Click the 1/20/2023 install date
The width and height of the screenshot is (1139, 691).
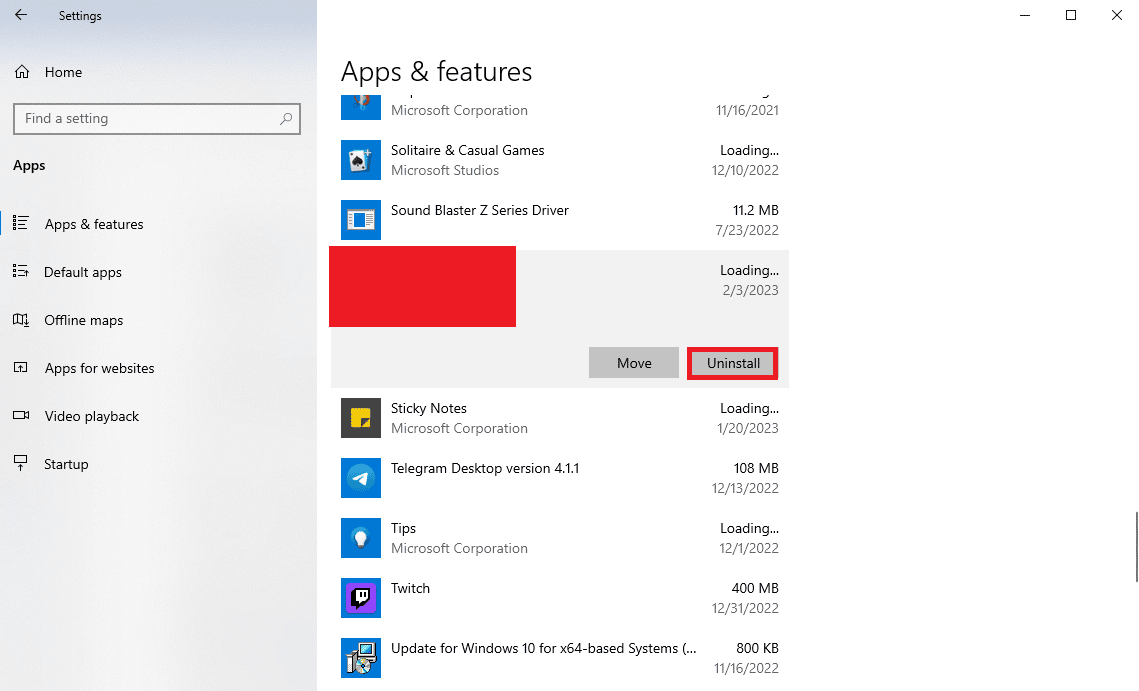coord(747,429)
